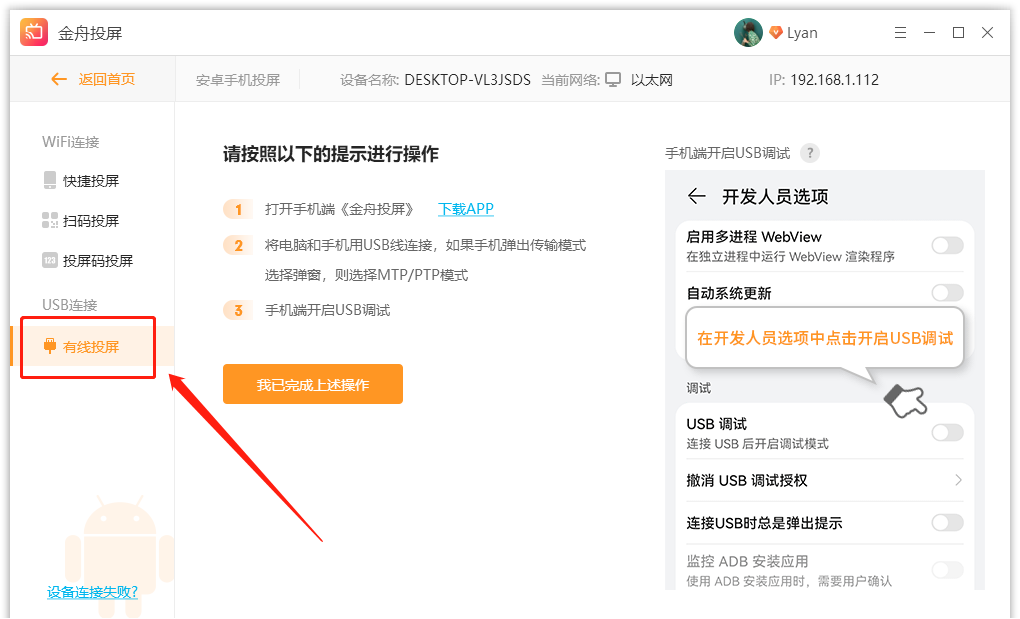This screenshot has height=619, width=1020.
Task: Click the 金舟投屏 app logo icon
Action: click(x=34, y=32)
